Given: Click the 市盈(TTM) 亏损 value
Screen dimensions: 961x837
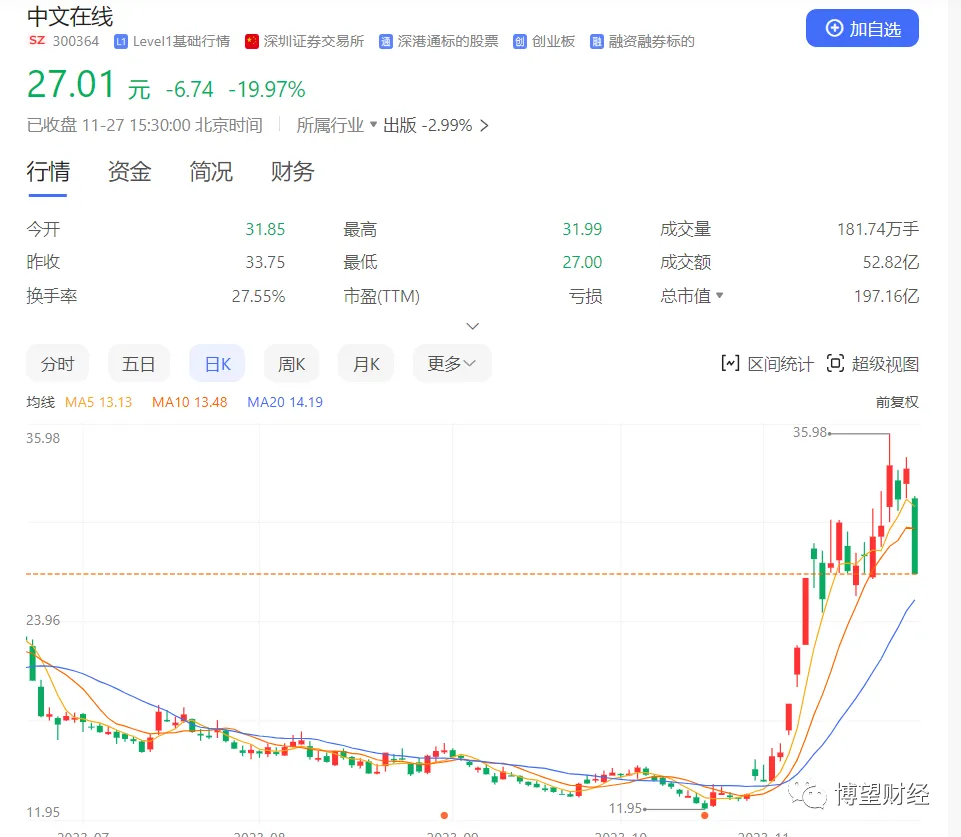Looking at the screenshot, I should 585,297.
